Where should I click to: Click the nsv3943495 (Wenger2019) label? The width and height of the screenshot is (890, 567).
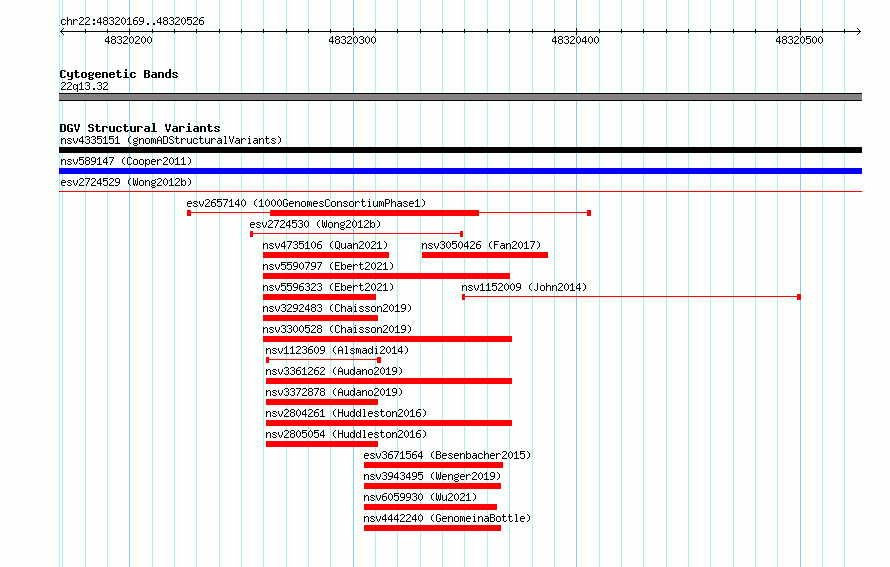[x=433, y=476]
